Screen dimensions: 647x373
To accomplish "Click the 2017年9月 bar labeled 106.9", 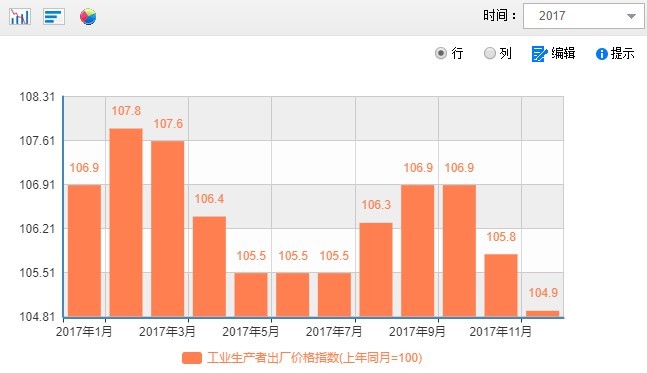I will click(418, 251).
